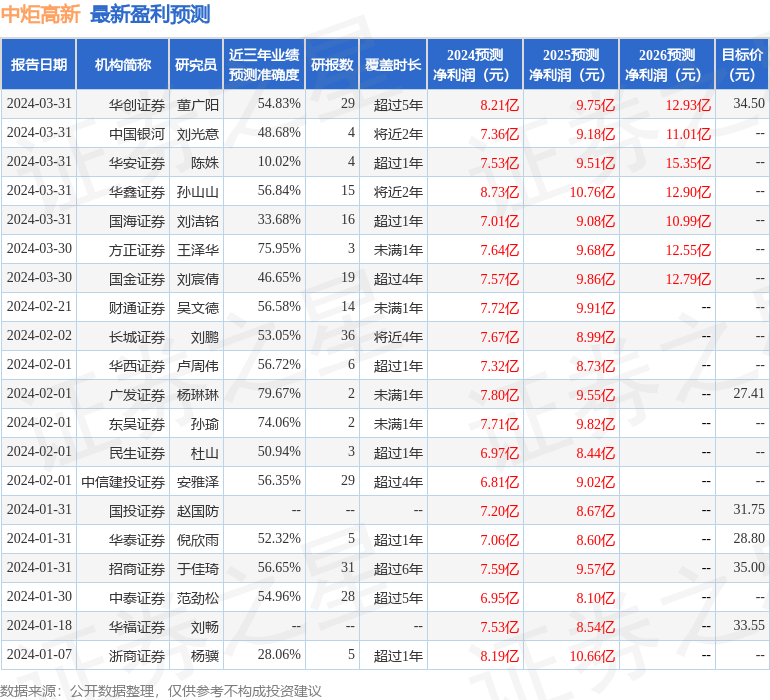Click report count 36

click(348, 336)
